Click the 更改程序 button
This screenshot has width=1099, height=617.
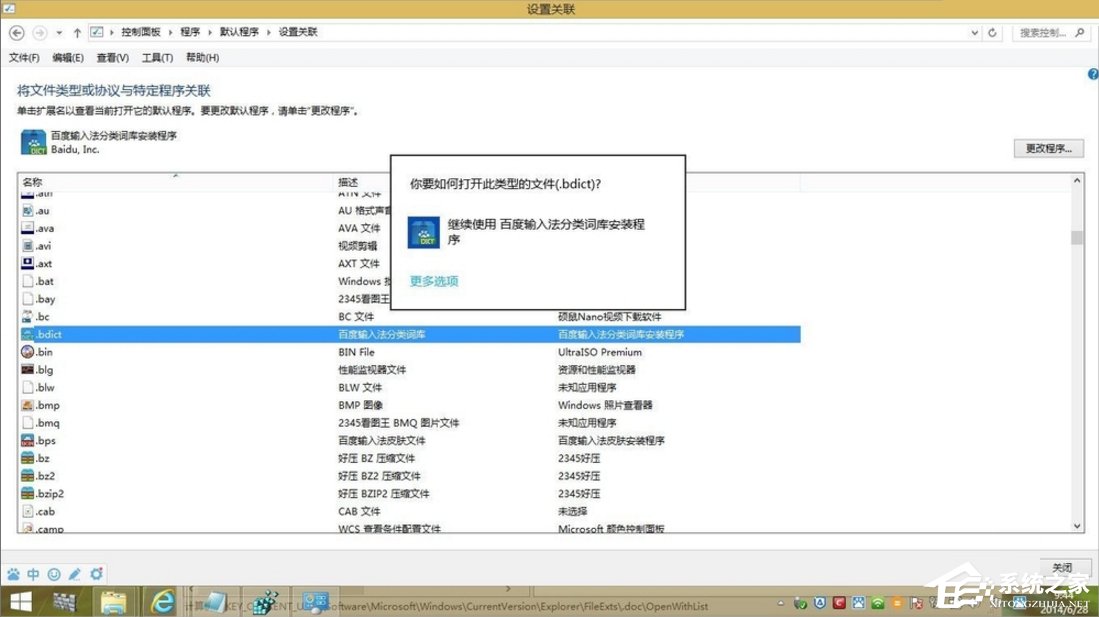tap(1047, 147)
